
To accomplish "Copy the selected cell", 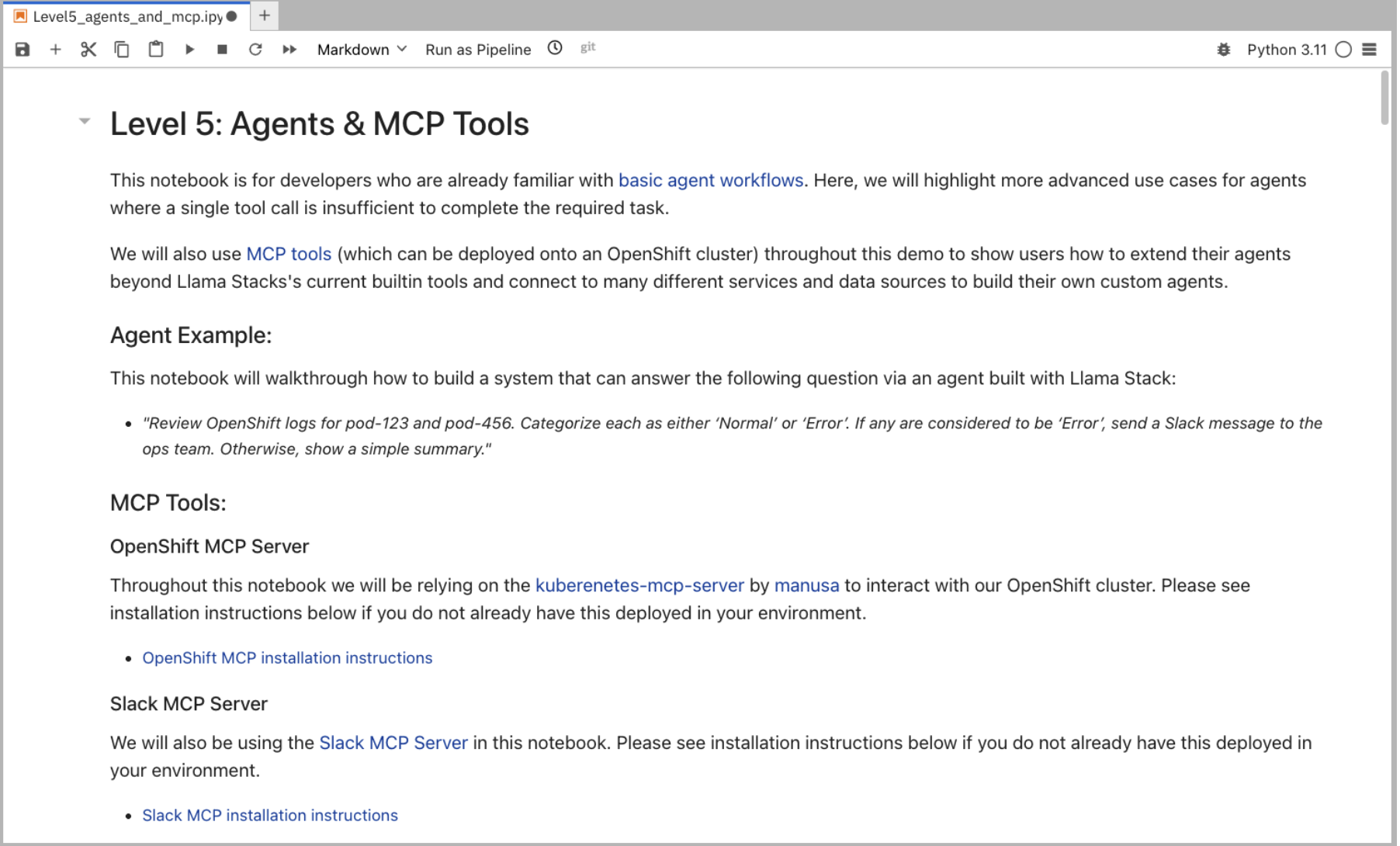I will (x=122, y=50).
